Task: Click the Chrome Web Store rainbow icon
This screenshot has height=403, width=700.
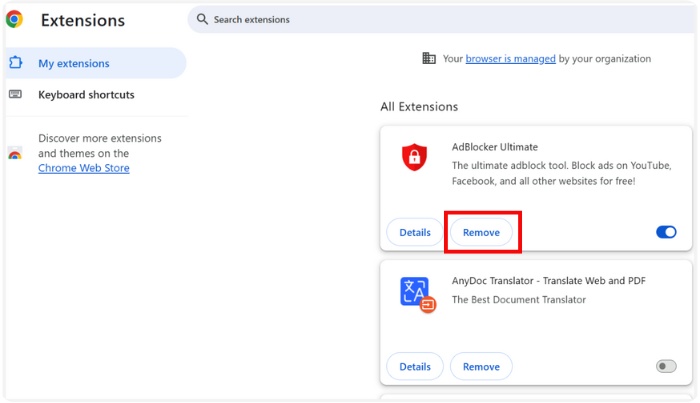Action: tap(15, 153)
